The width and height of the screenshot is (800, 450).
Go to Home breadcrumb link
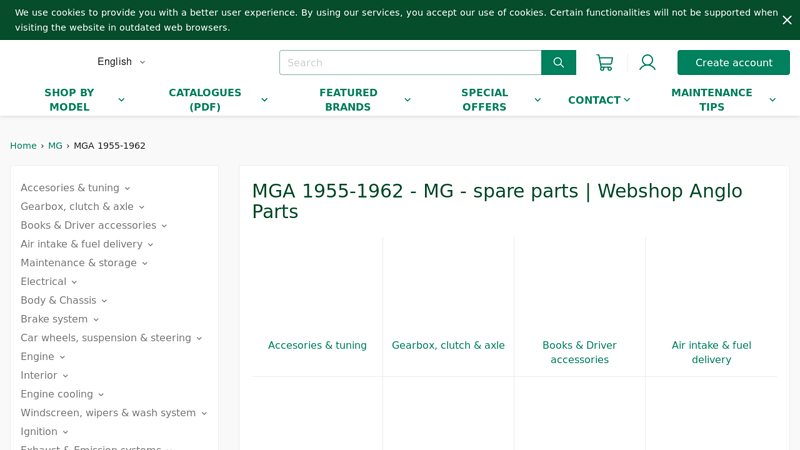23,145
